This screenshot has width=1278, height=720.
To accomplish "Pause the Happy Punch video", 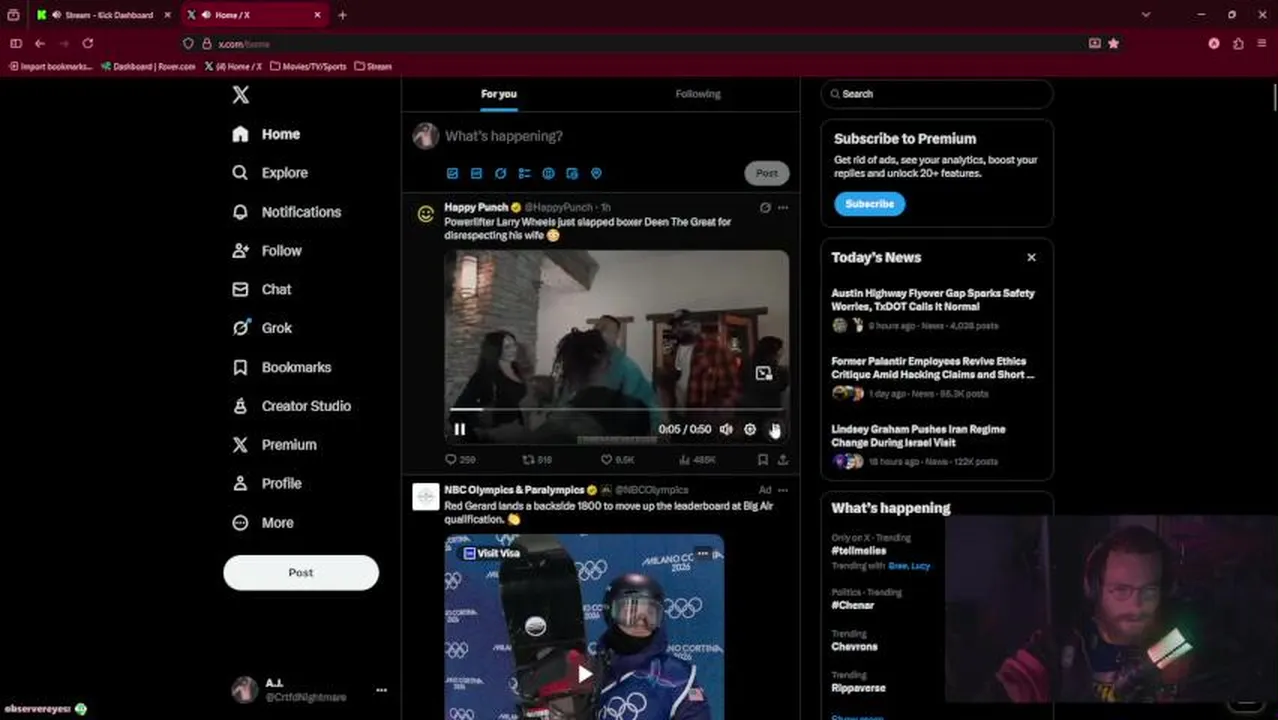I will (x=460, y=429).
